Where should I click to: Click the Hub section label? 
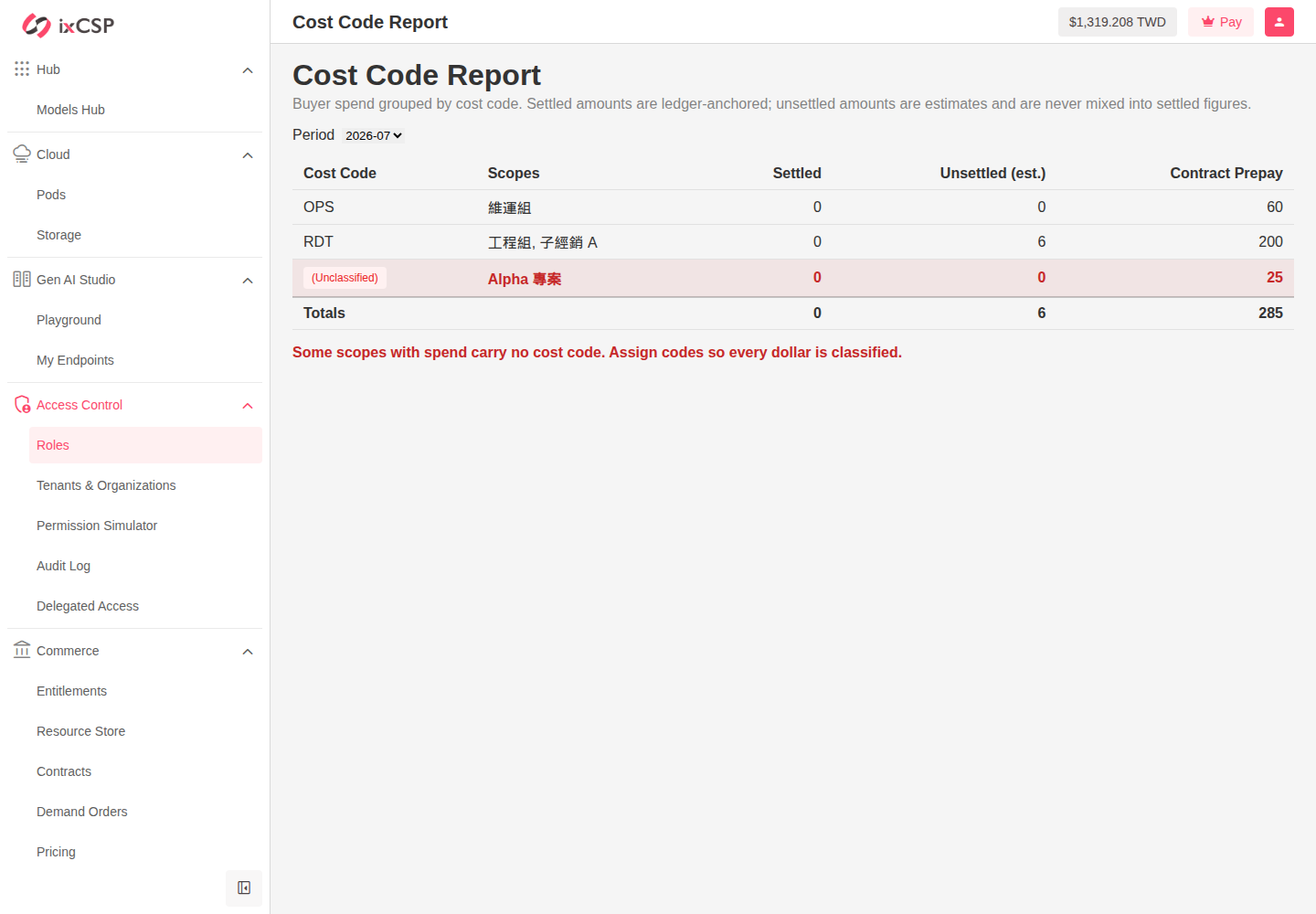coord(48,69)
